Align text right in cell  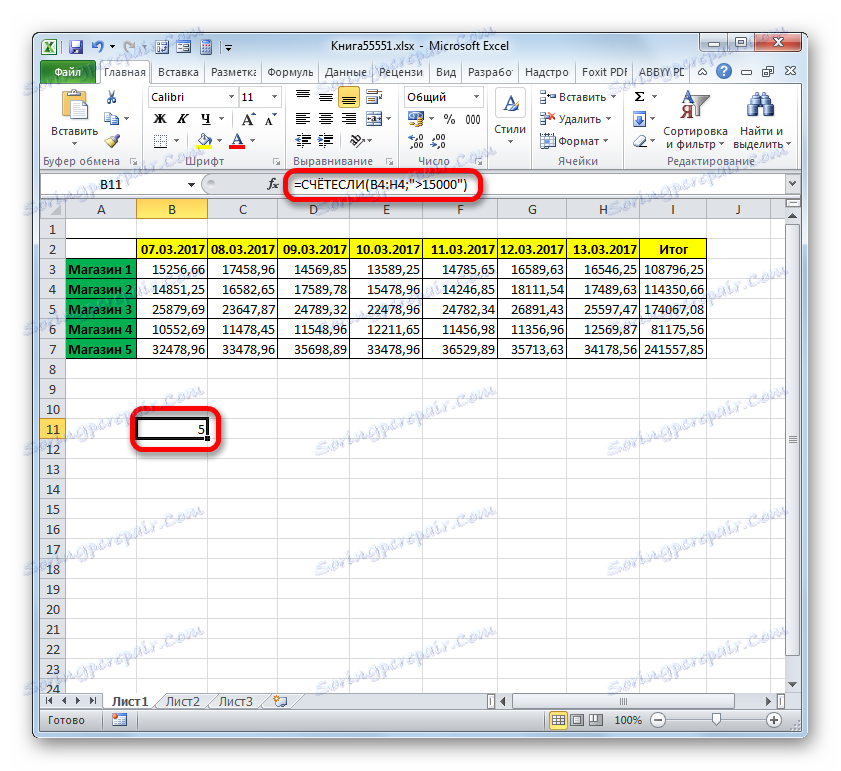349,119
